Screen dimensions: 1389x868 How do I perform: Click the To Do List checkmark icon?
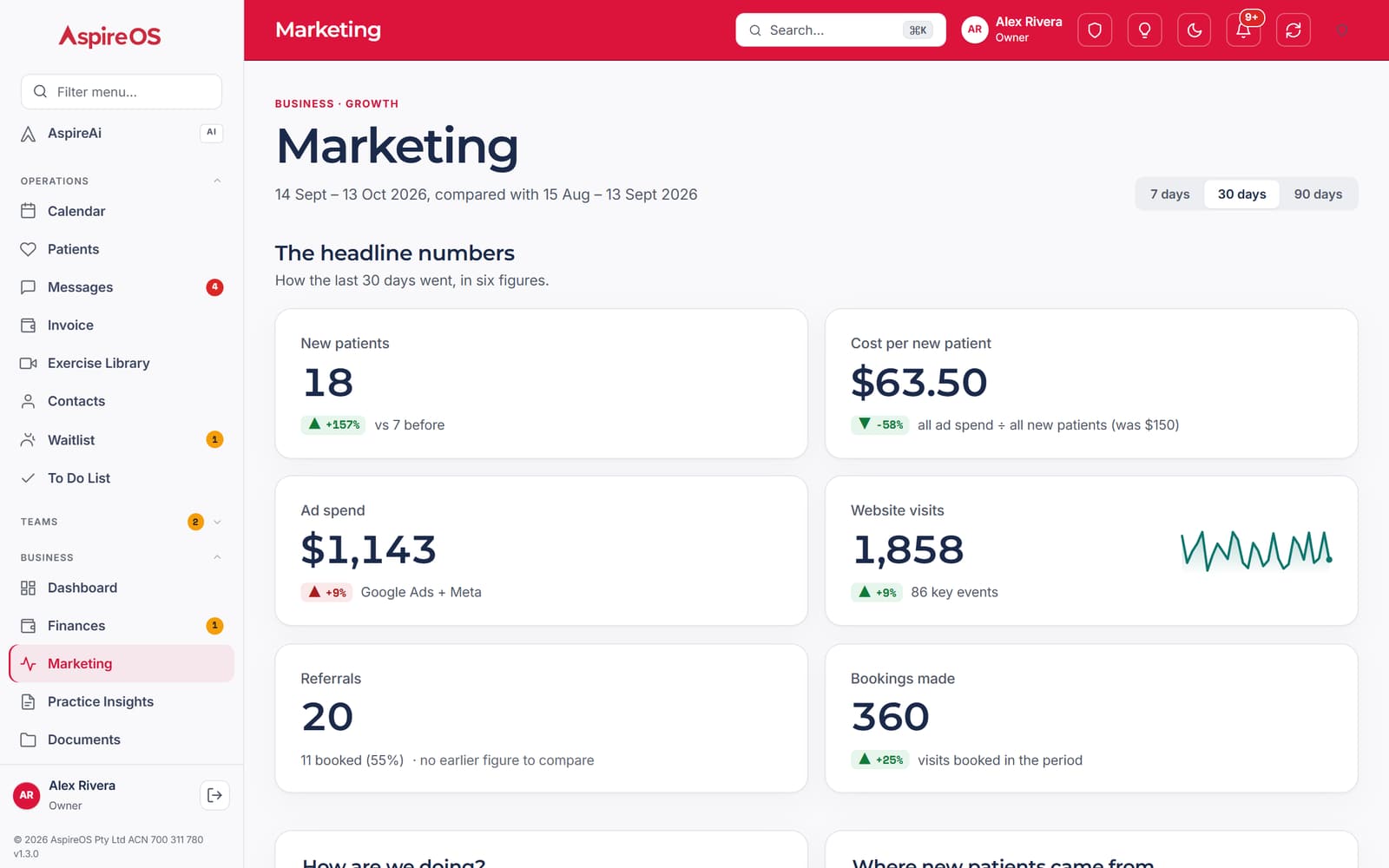(29, 478)
